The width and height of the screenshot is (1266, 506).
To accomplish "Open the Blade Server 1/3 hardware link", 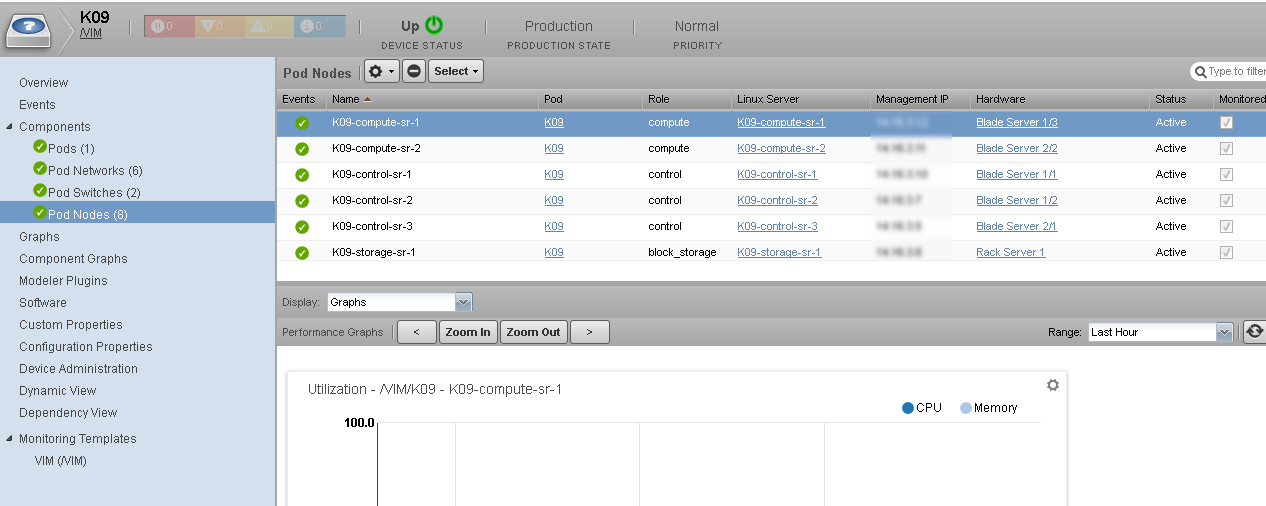I will tap(1016, 122).
